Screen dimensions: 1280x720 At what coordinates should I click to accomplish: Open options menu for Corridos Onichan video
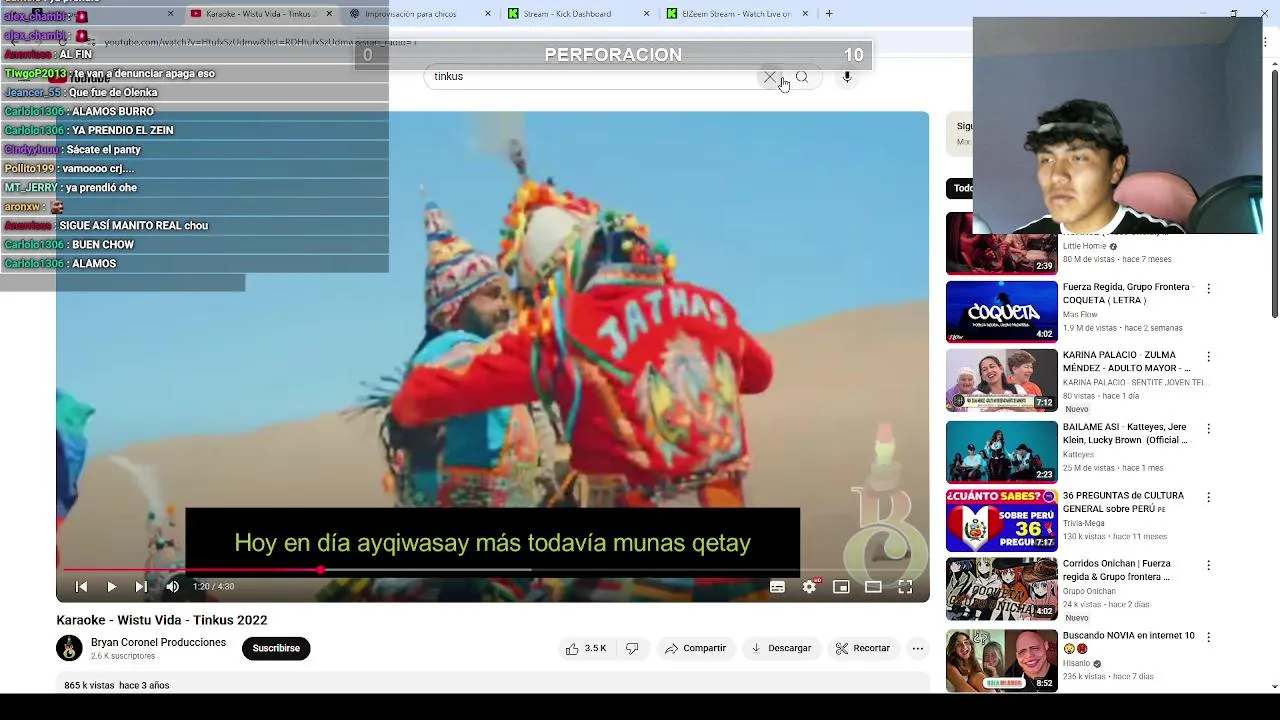click(1208, 565)
